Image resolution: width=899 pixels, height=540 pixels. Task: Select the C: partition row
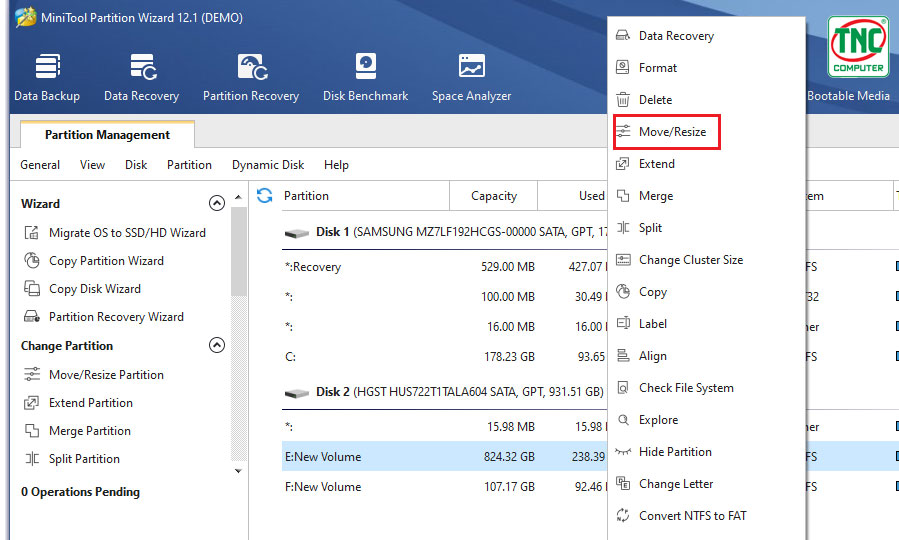(x=444, y=357)
